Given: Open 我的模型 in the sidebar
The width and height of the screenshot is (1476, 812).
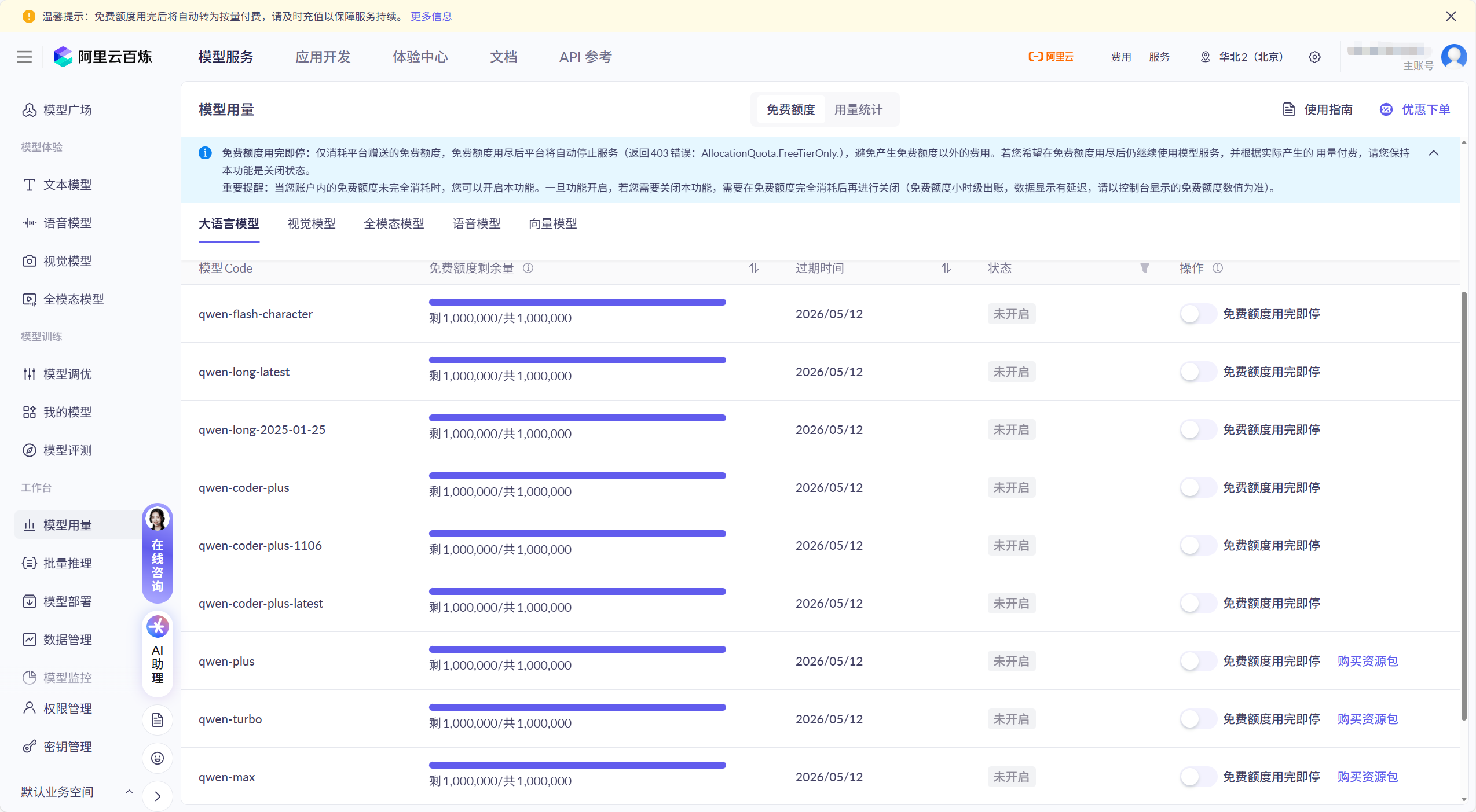Looking at the screenshot, I should pyautogui.click(x=57, y=412).
